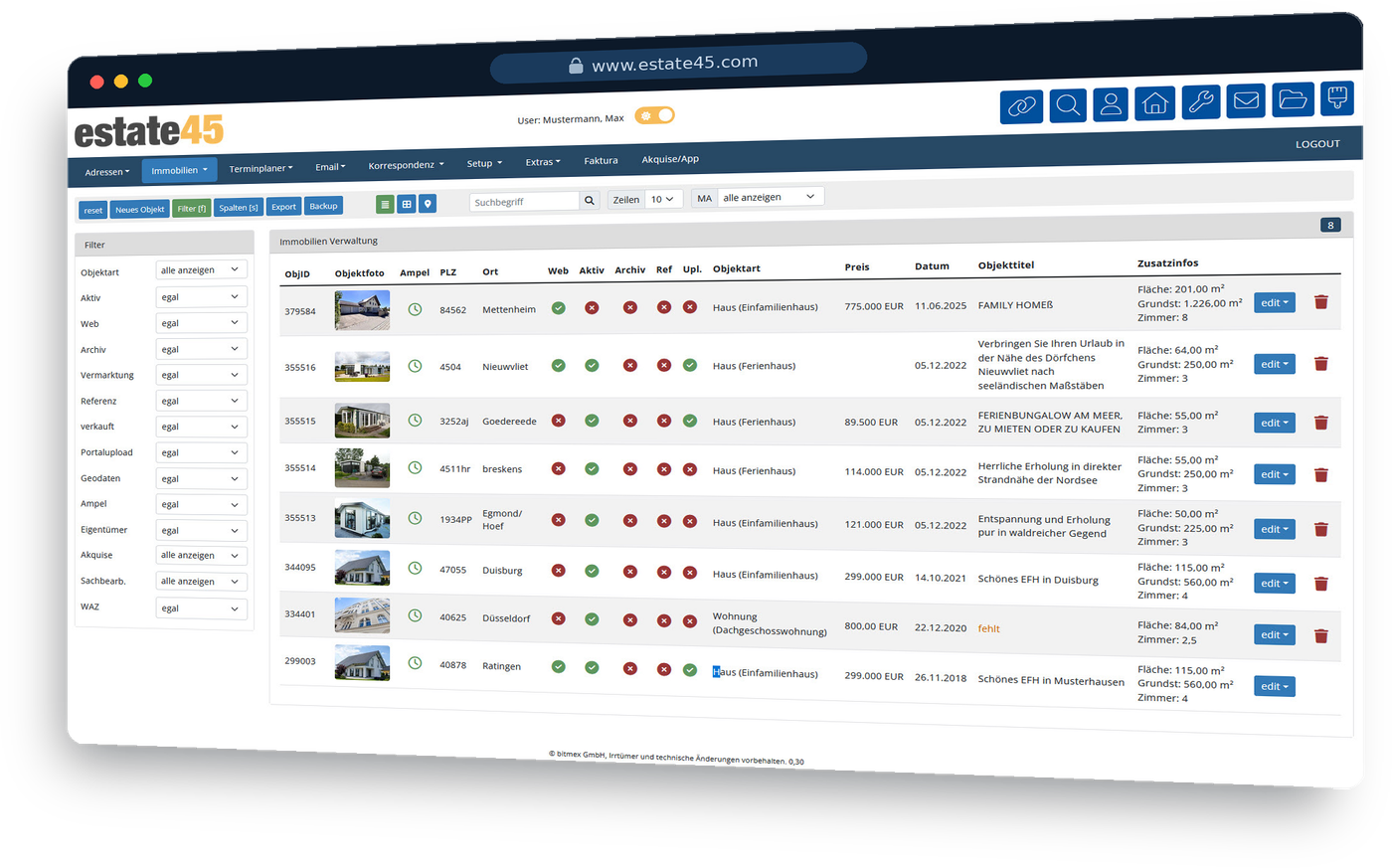Click the Ampel clock icon for Mettenheim
The height and width of the screenshot is (868, 1392).
415,309
